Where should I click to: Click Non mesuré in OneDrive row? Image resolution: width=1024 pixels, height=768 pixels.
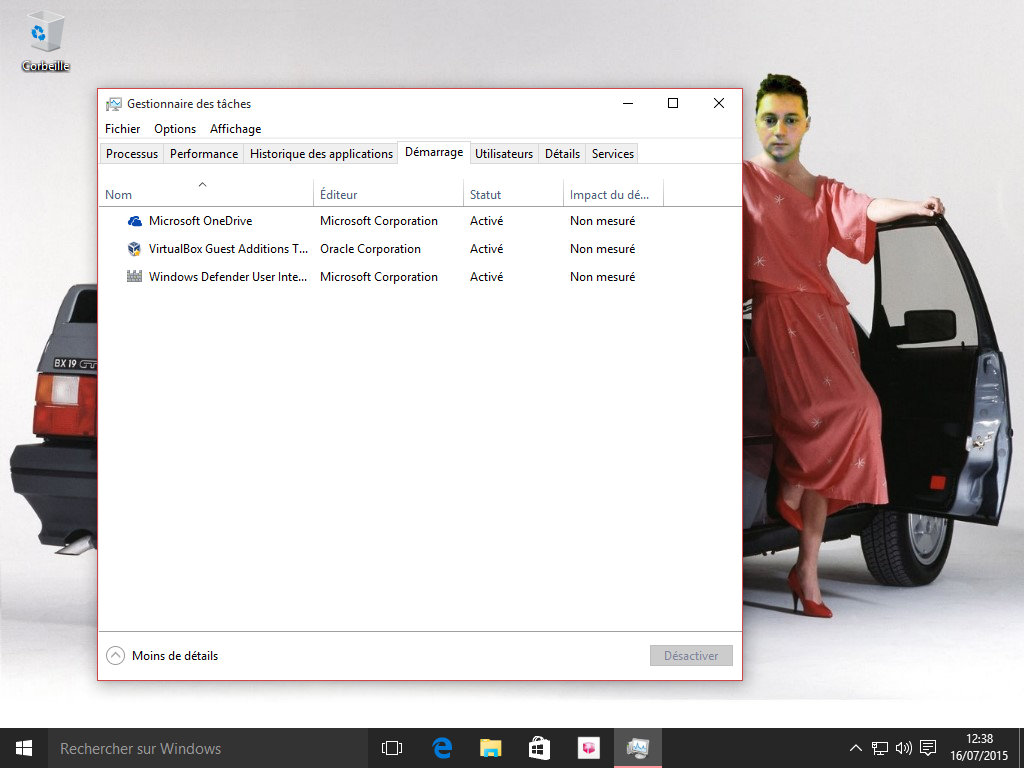tap(602, 221)
